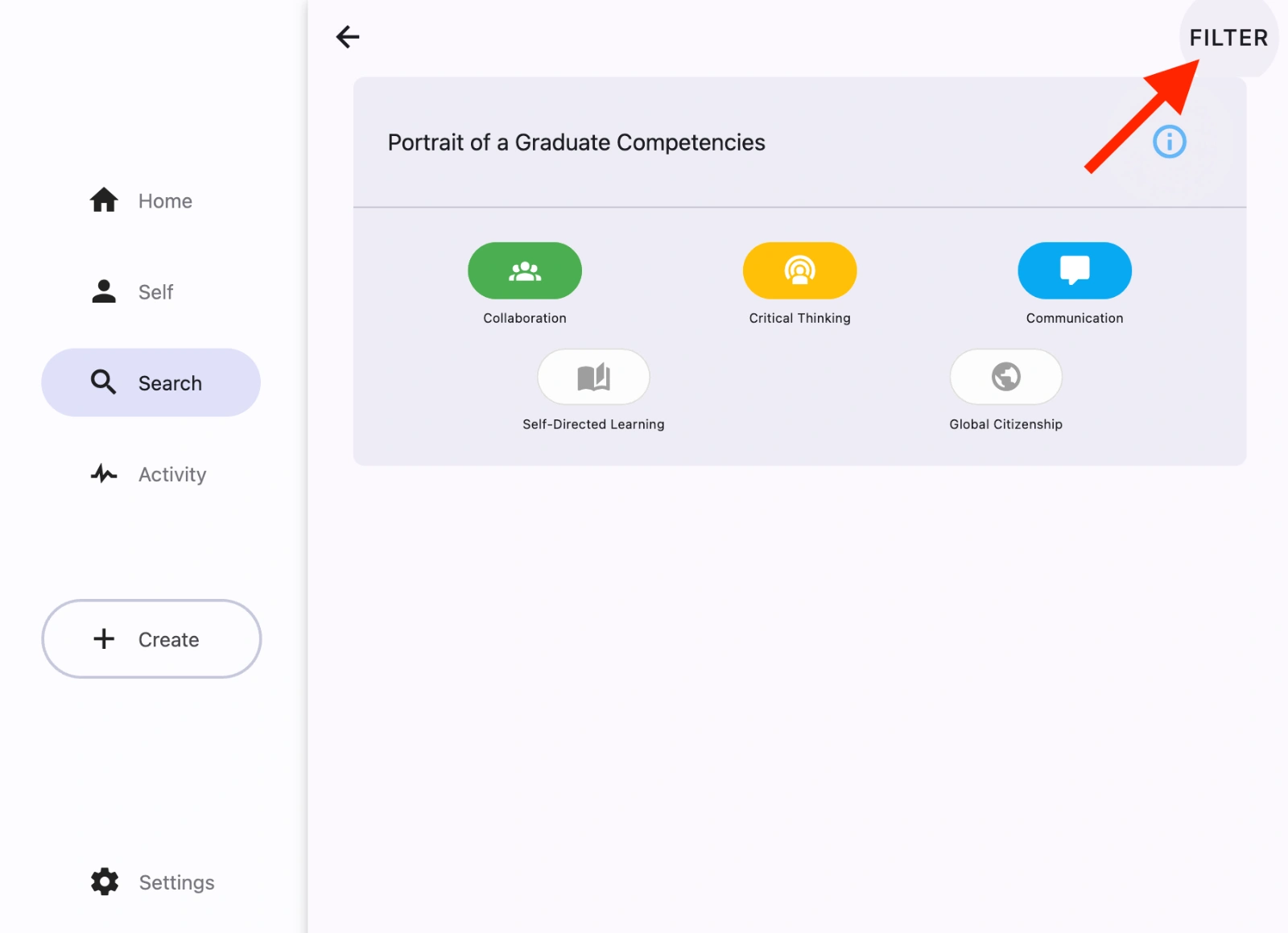This screenshot has width=1288, height=933.
Task: Toggle the yellow Critical Thinking competency
Action: click(x=799, y=270)
